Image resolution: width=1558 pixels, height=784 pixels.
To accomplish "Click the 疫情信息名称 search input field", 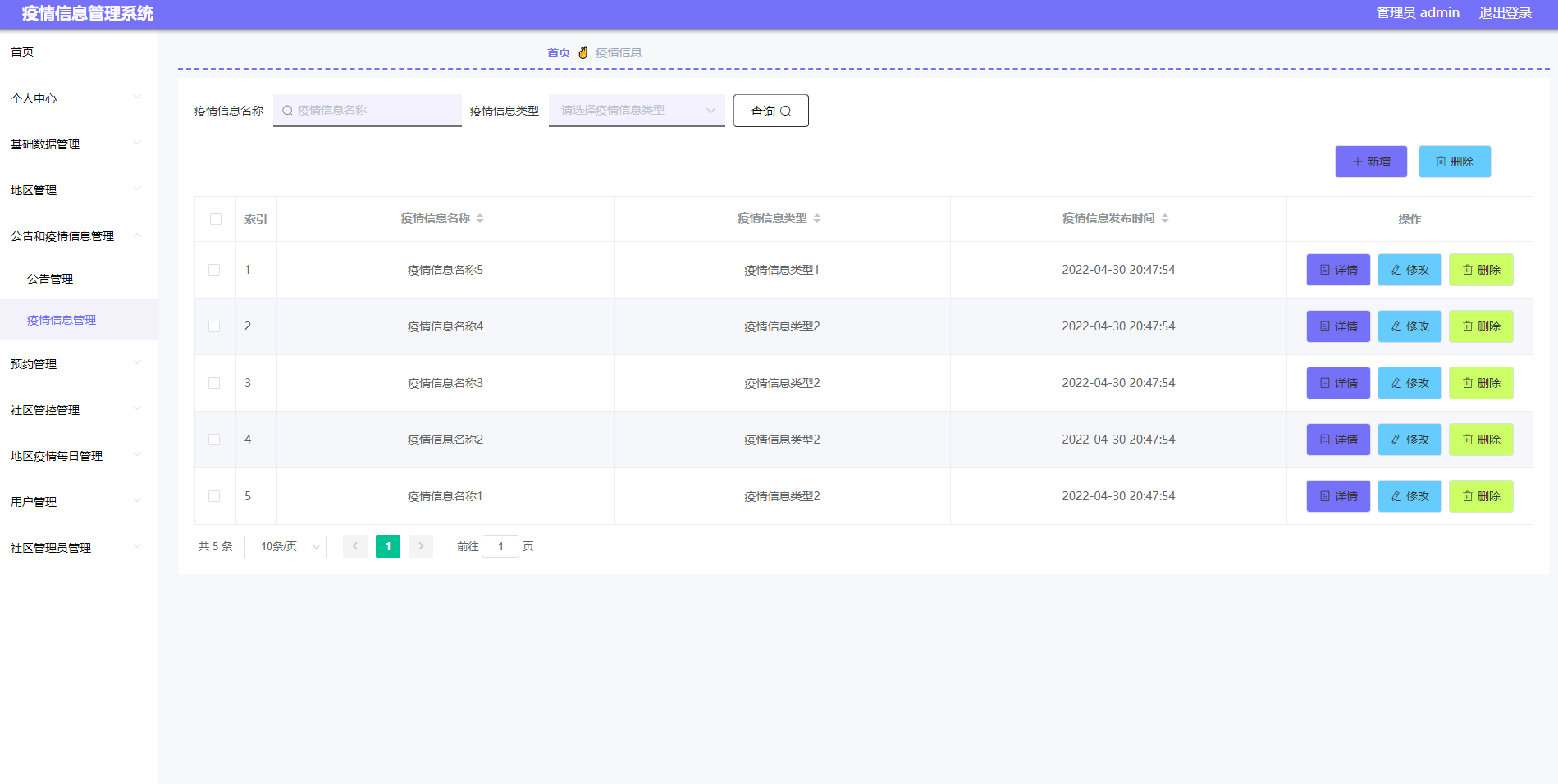I will coord(367,110).
